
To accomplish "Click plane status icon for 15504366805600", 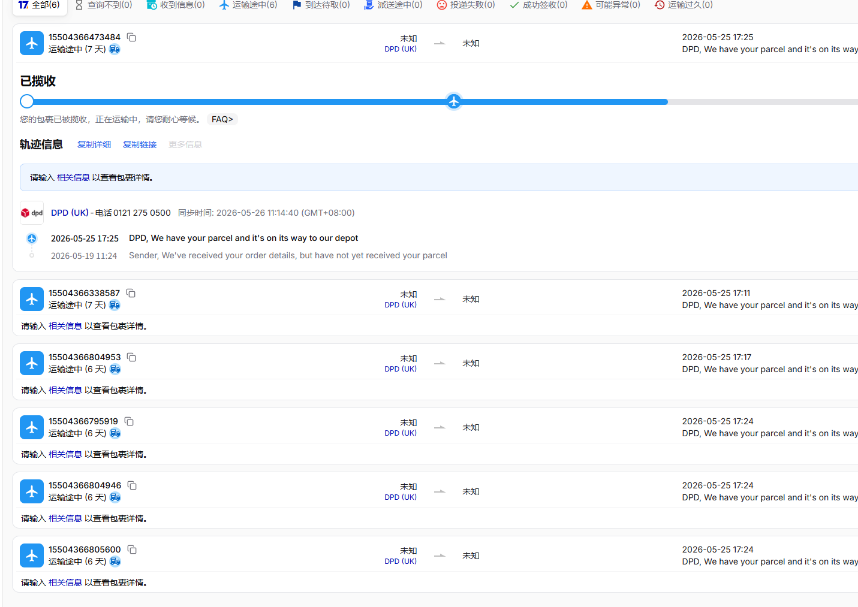I will [x=32, y=556].
